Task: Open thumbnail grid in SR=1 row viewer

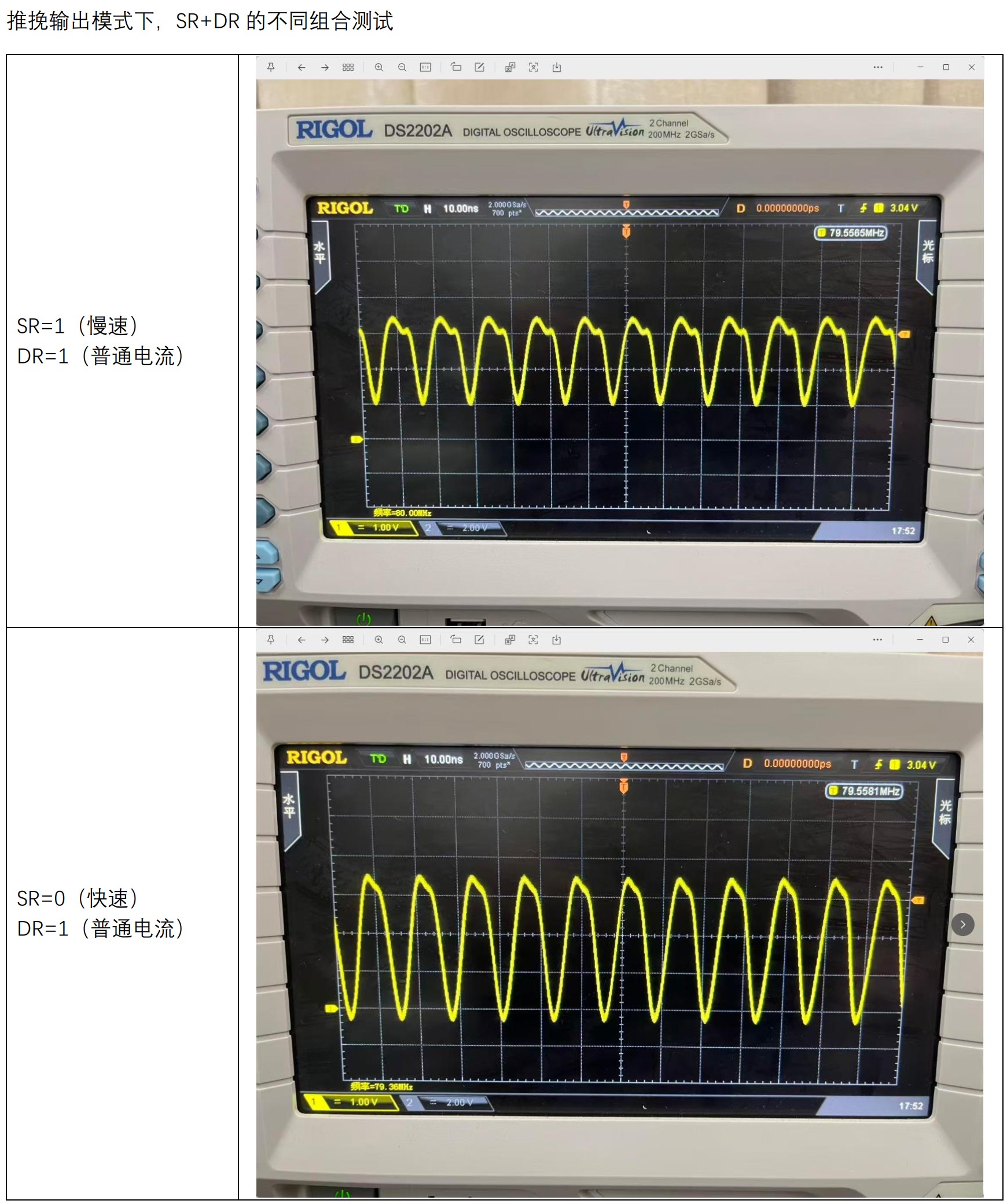Action: click(x=348, y=67)
